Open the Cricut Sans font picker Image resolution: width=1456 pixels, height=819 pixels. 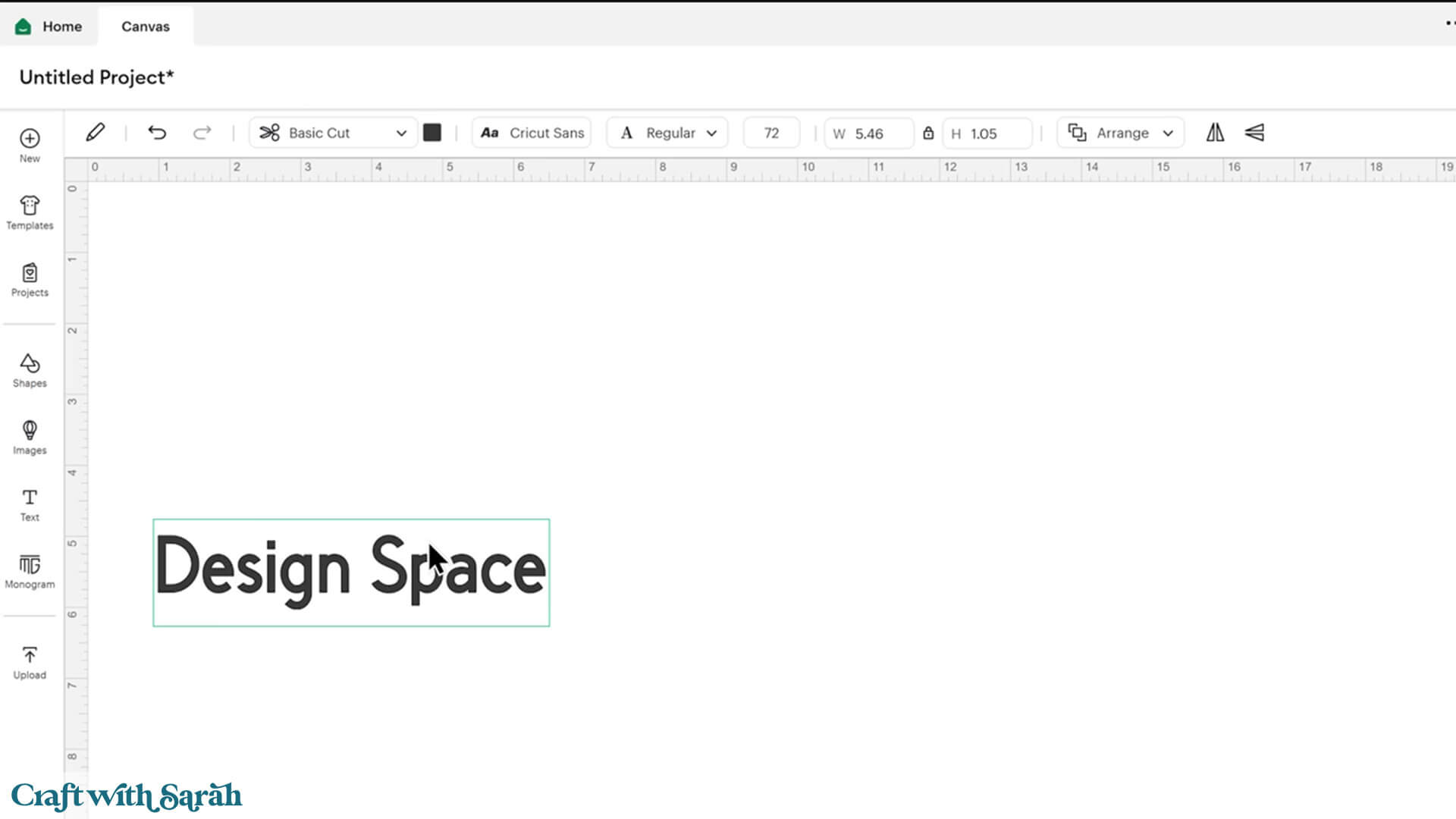tap(532, 133)
